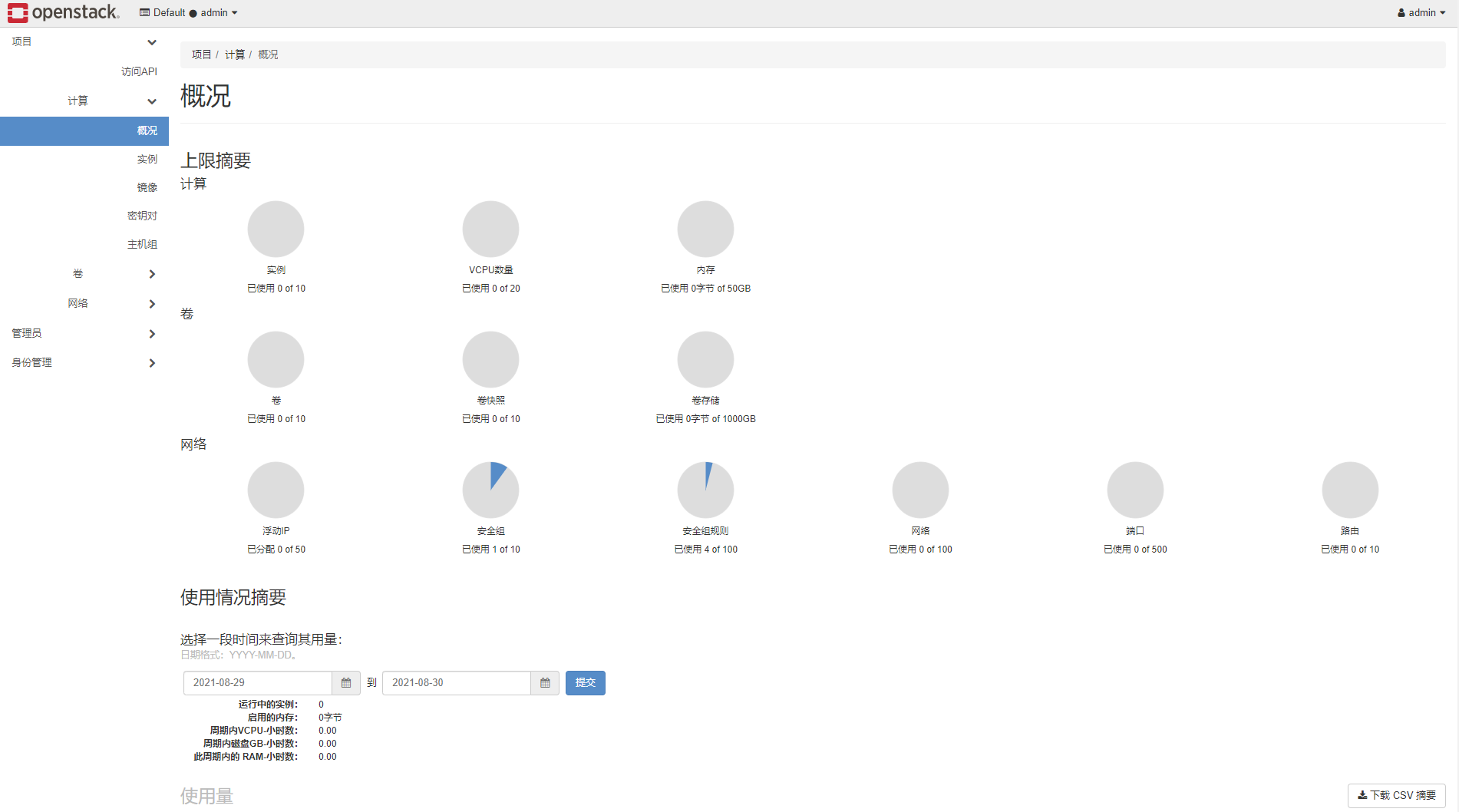Image resolution: width=1459 pixels, height=812 pixels.
Task: Open the Default admin project dropdown
Action: click(x=188, y=13)
